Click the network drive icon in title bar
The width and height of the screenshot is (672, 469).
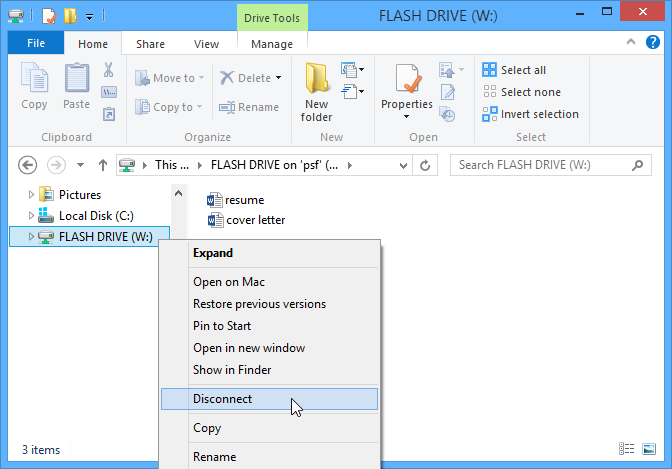click(16, 16)
